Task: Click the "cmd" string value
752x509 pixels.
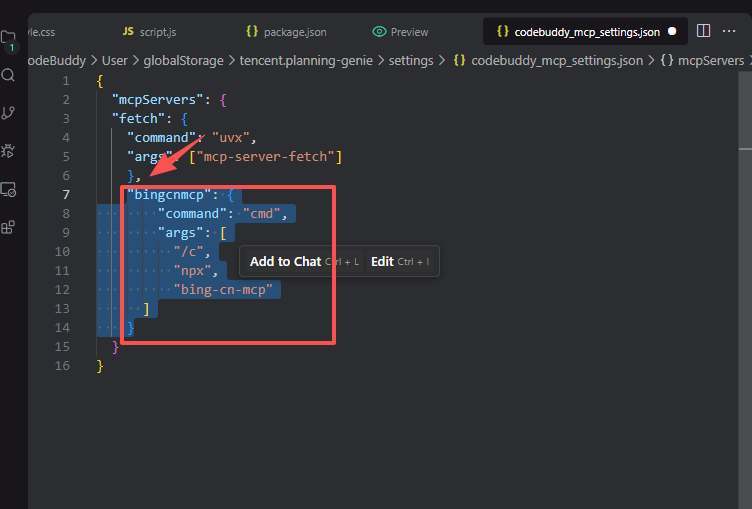Action: pos(261,213)
